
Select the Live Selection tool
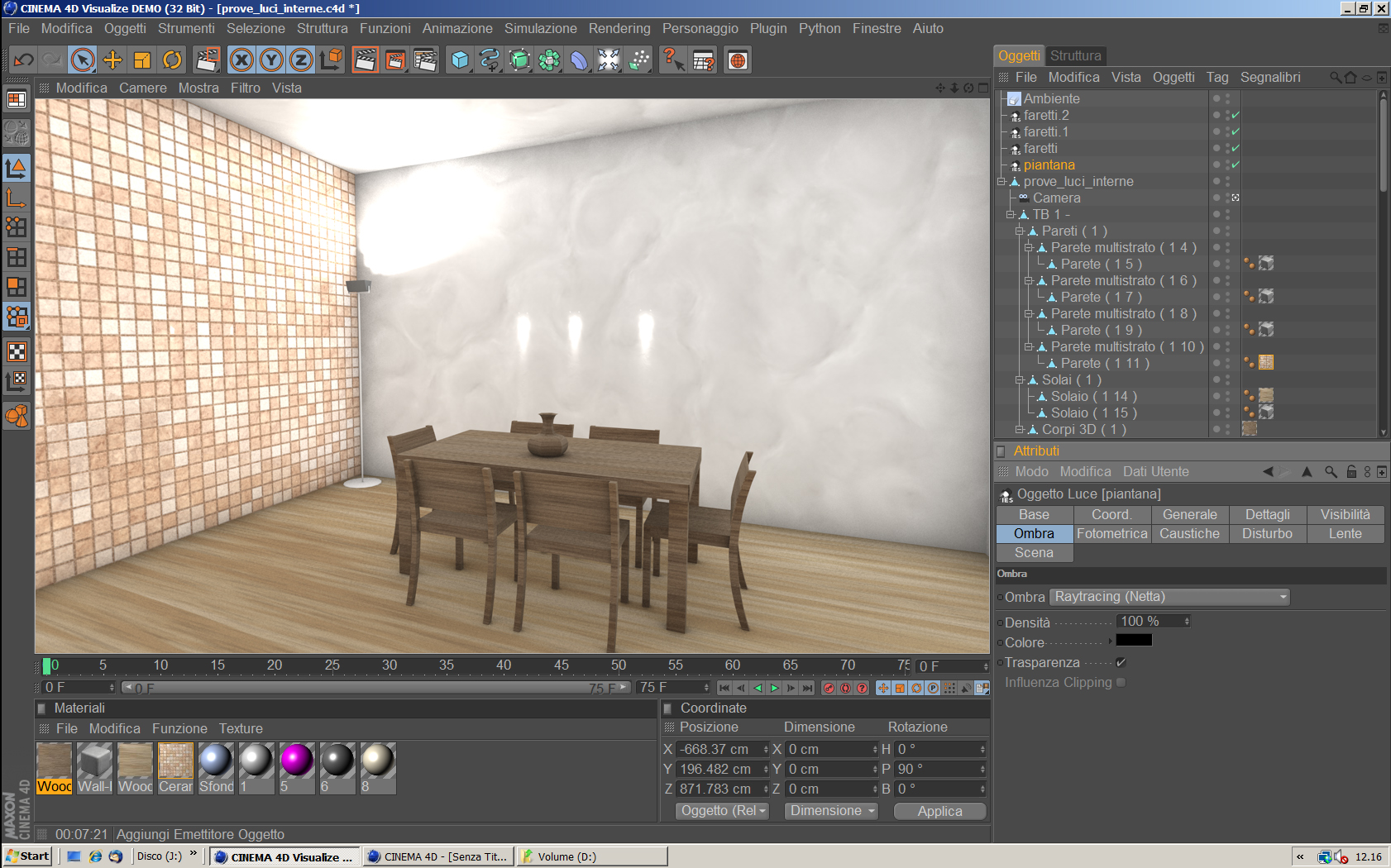83,60
